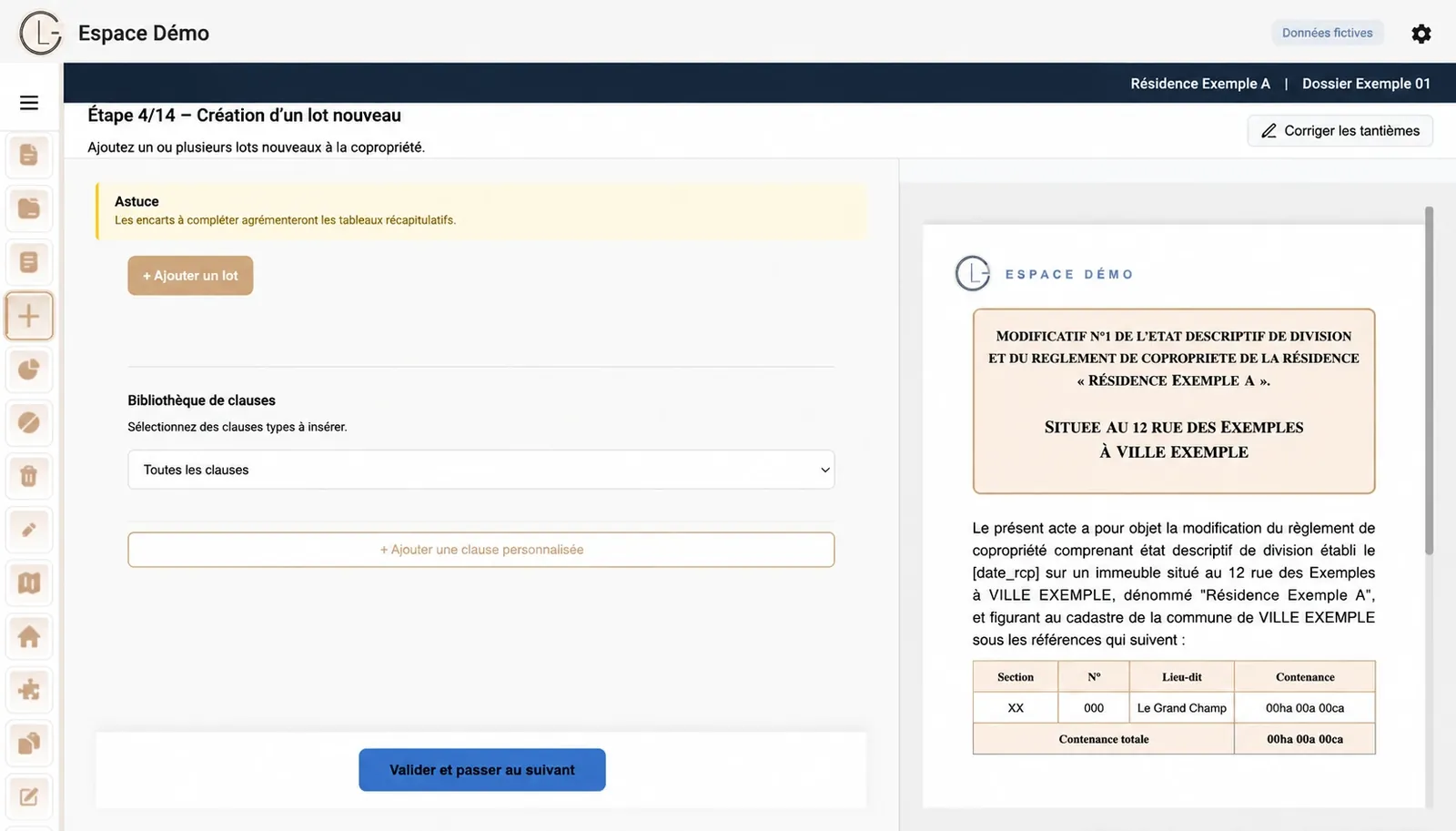Click the document preview scrollbar
Screen dimensions: 1456x831
tap(1429, 380)
